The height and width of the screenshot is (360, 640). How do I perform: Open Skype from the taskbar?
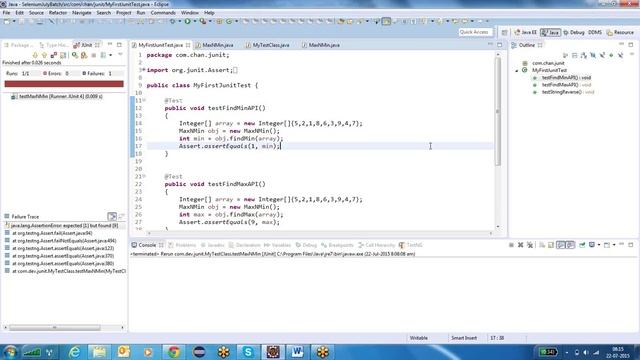coord(248,352)
